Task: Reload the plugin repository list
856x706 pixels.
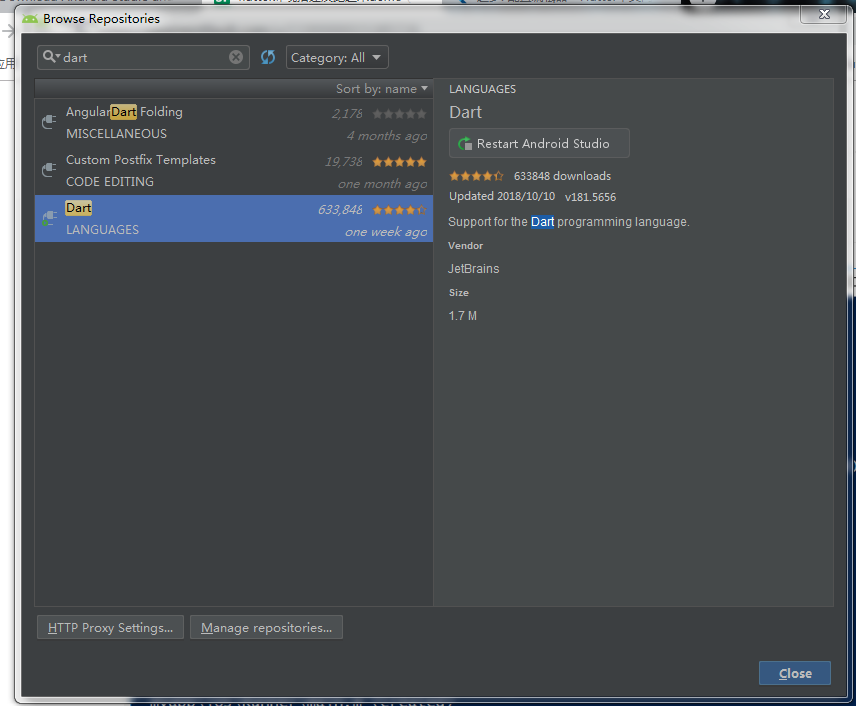Action: [268, 57]
